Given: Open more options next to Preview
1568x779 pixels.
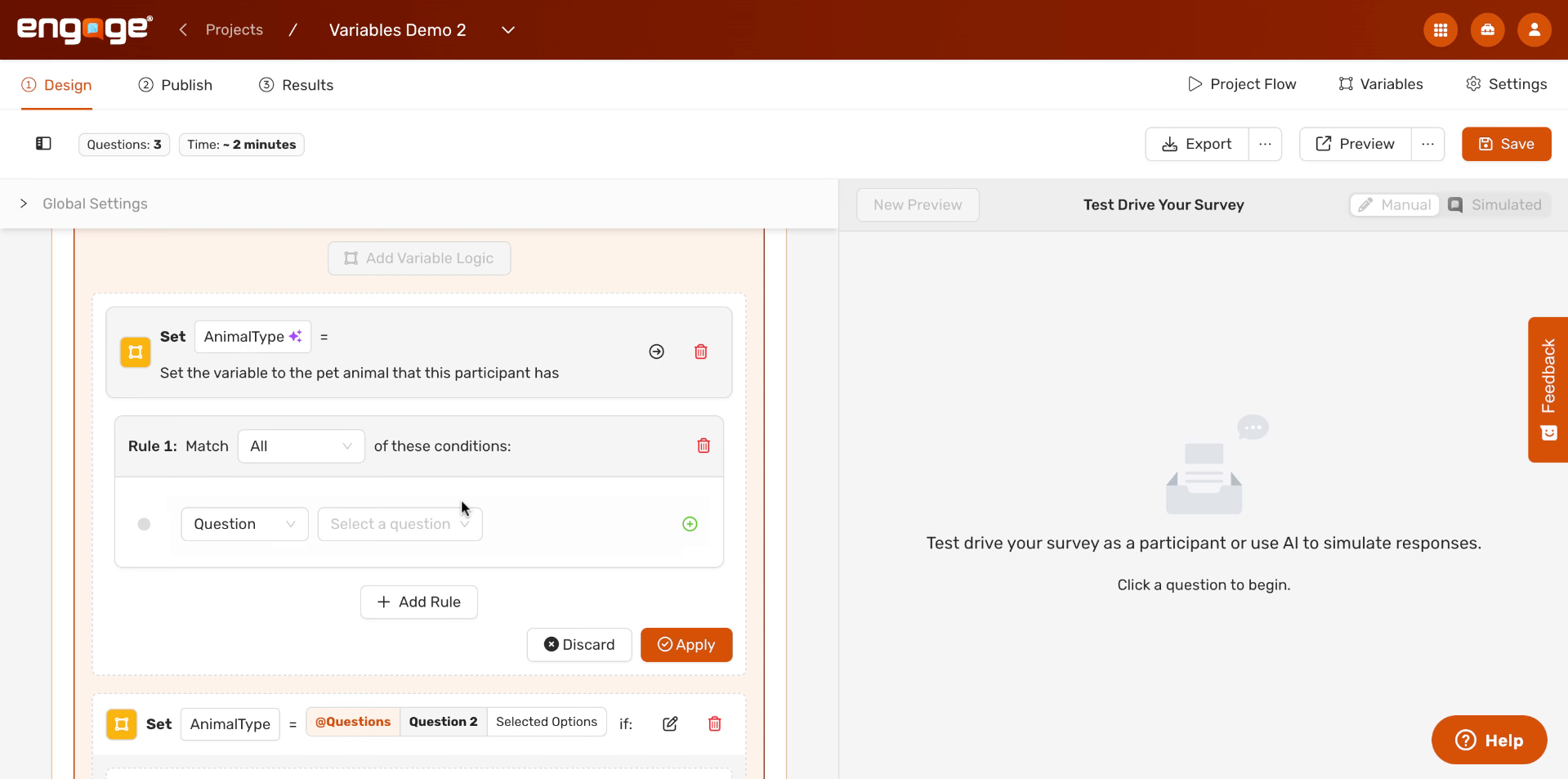Looking at the screenshot, I should [1427, 144].
